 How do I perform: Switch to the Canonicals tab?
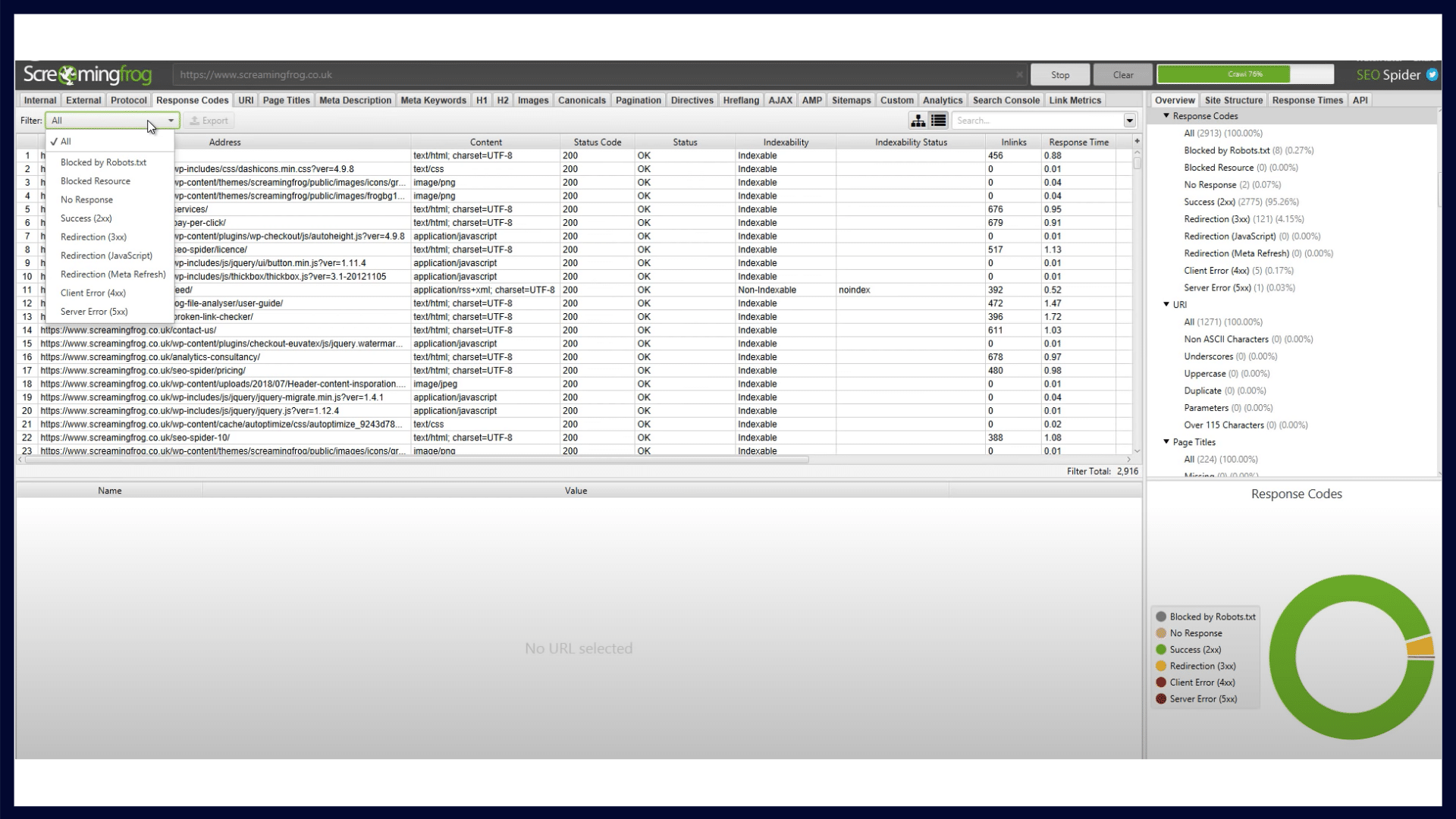click(582, 100)
